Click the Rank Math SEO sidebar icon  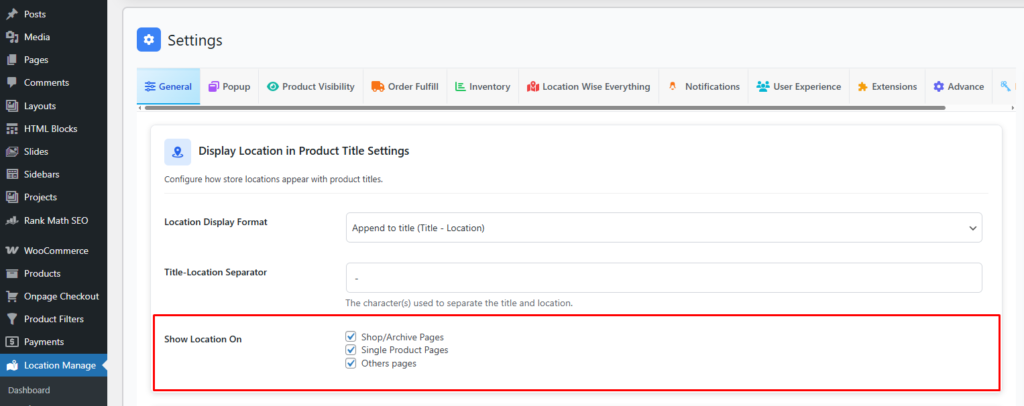12,220
